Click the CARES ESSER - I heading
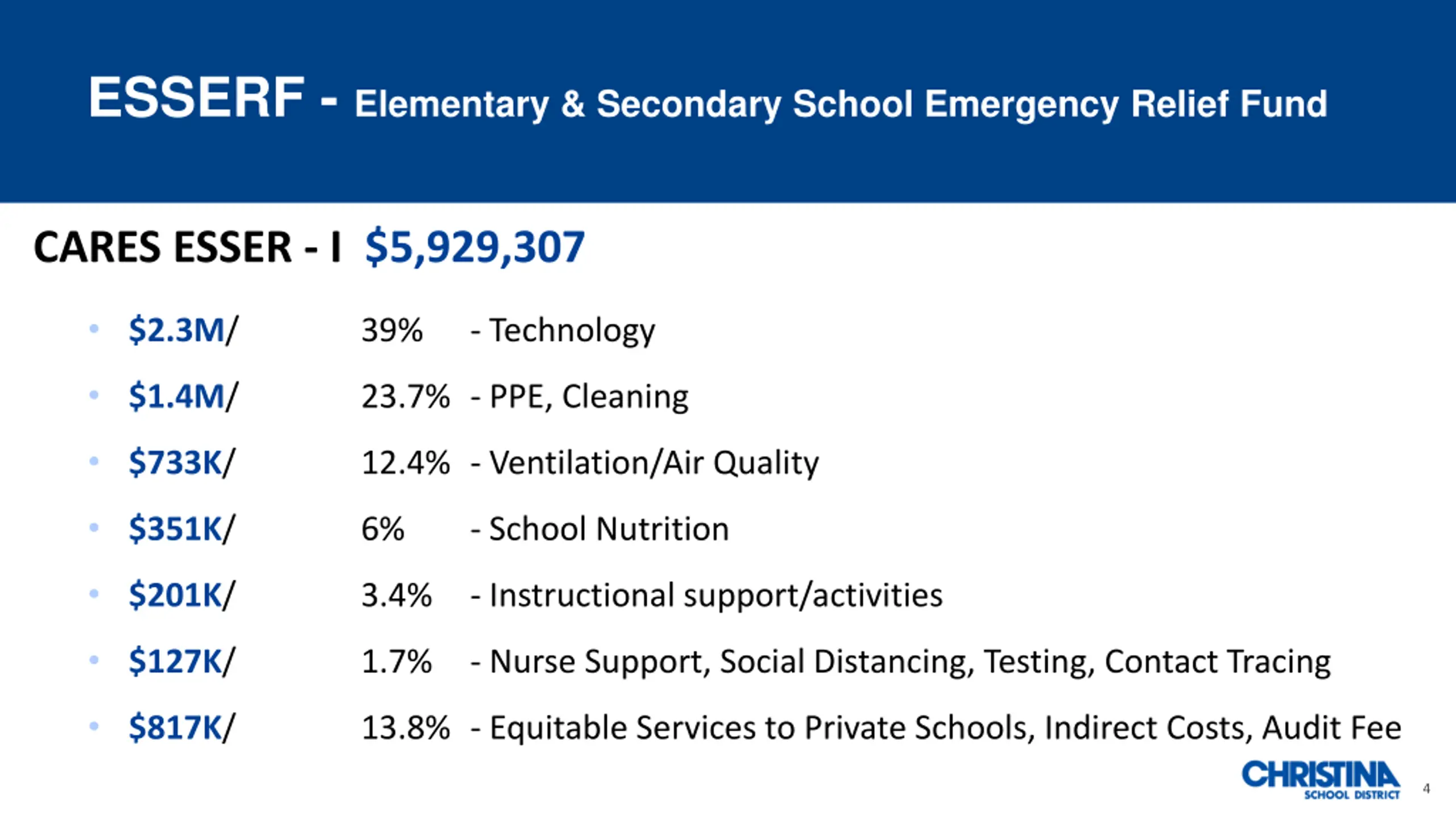 (188, 247)
